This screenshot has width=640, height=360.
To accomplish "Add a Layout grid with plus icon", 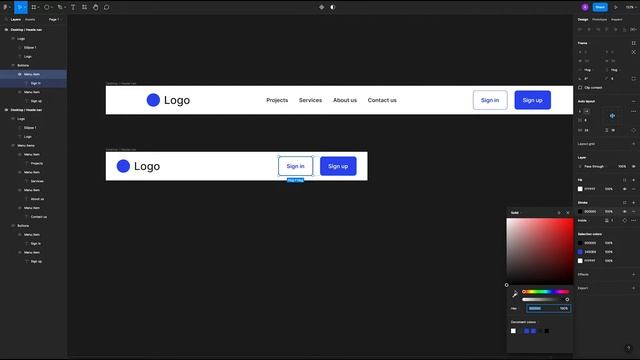I will [633, 144].
